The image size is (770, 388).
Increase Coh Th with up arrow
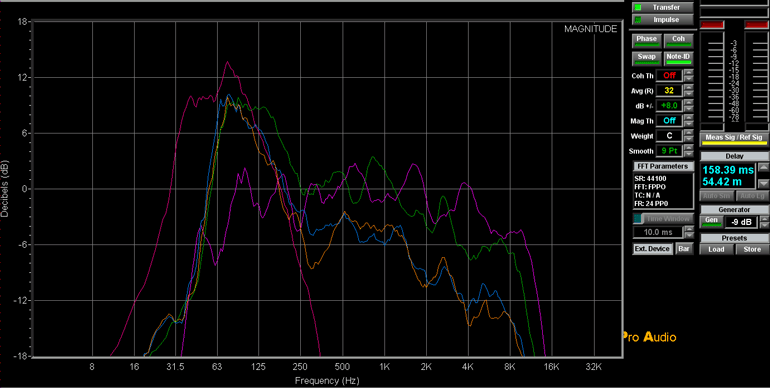pyautogui.click(x=689, y=73)
